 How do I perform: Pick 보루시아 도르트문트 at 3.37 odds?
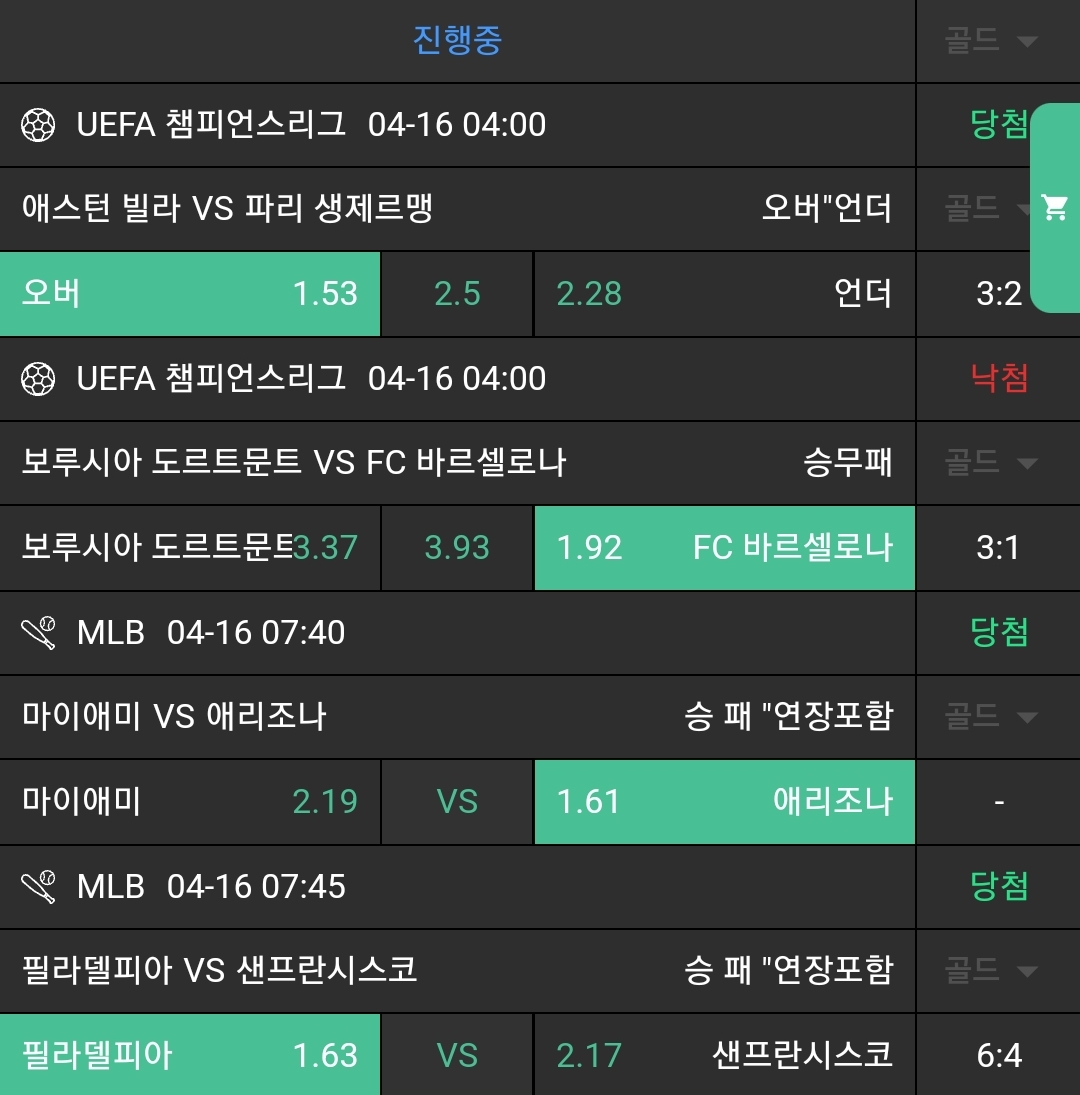click(x=190, y=548)
